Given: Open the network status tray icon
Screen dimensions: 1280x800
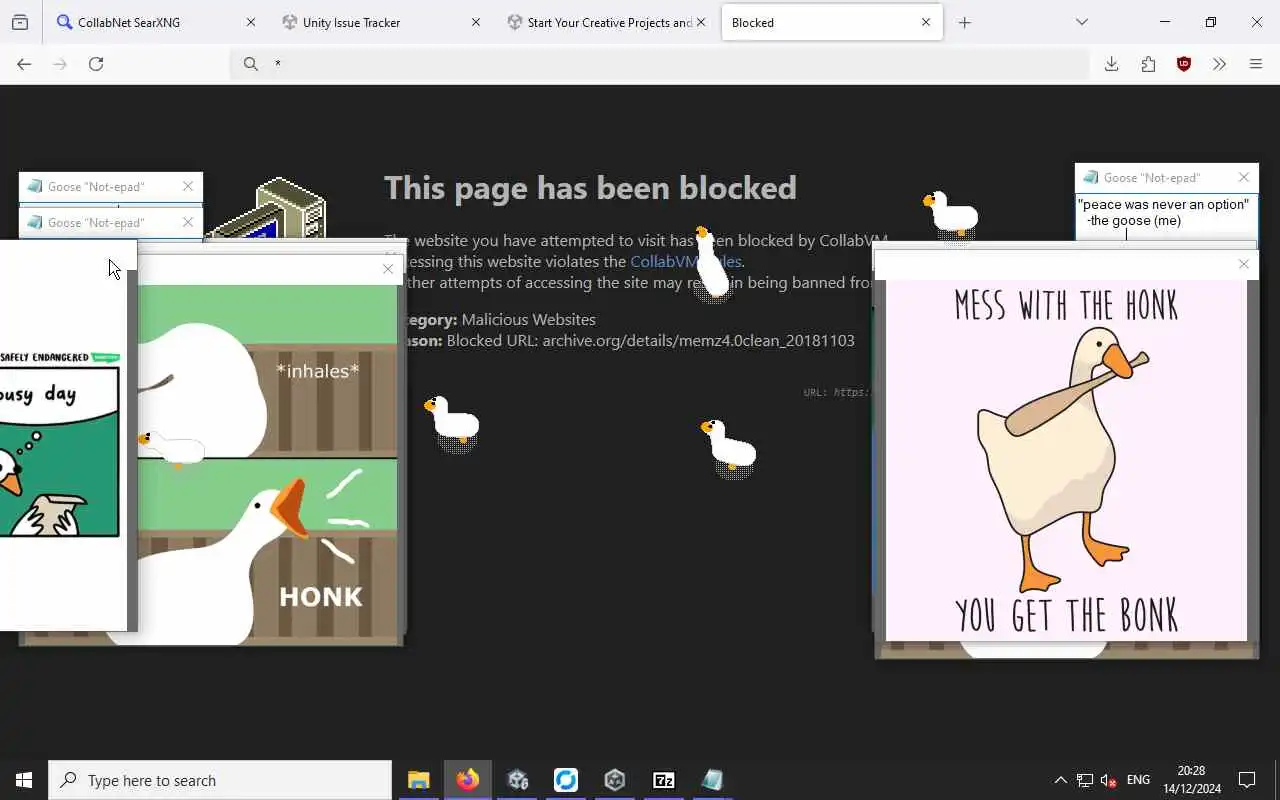Looking at the screenshot, I should pos(1085,780).
